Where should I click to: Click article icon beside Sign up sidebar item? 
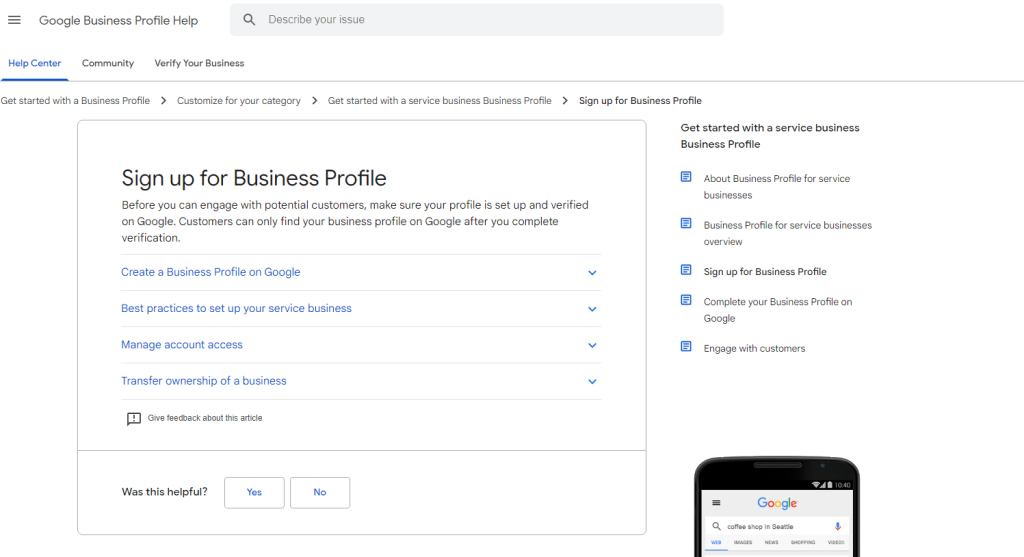pos(686,270)
